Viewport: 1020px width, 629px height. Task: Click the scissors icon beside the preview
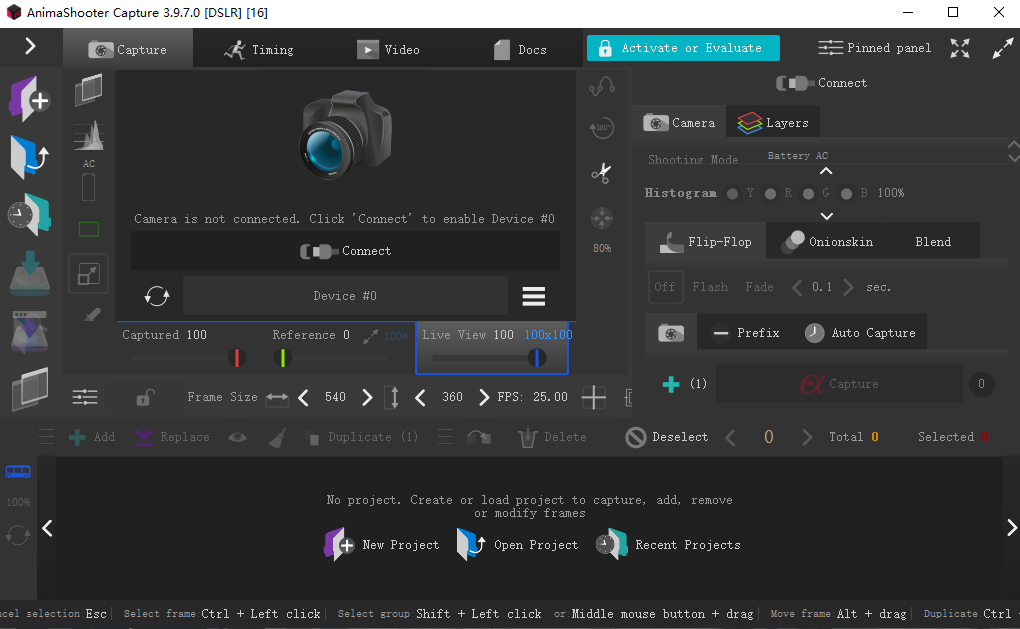(601, 172)
